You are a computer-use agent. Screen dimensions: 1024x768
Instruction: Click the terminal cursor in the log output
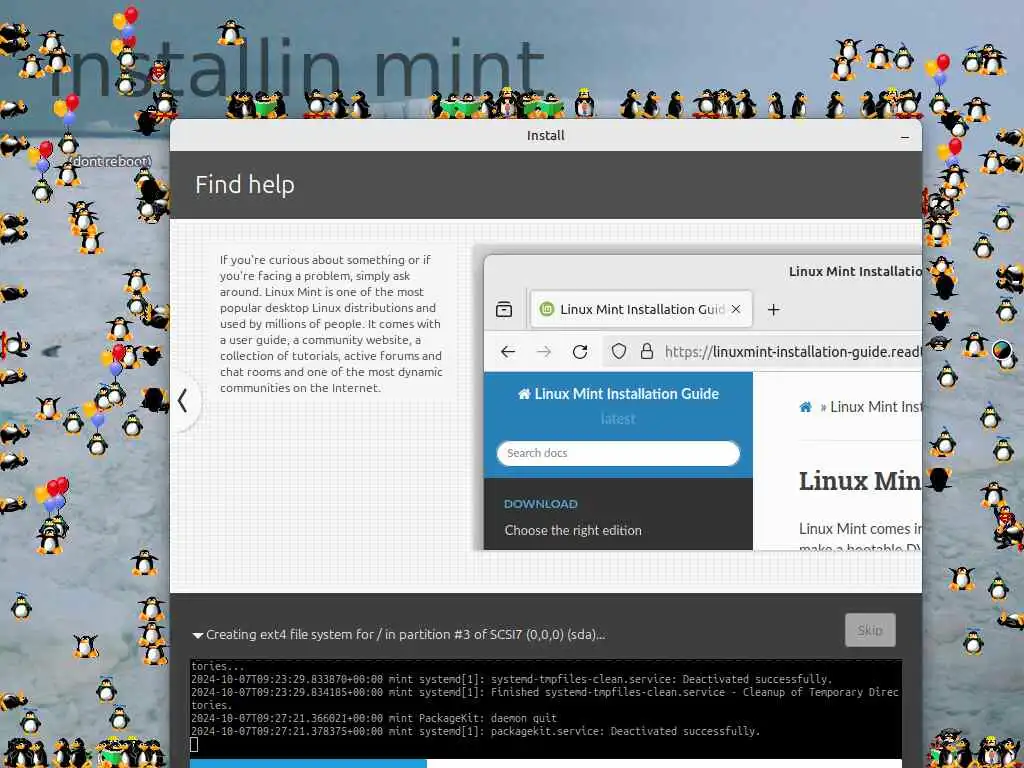point(194,744)
